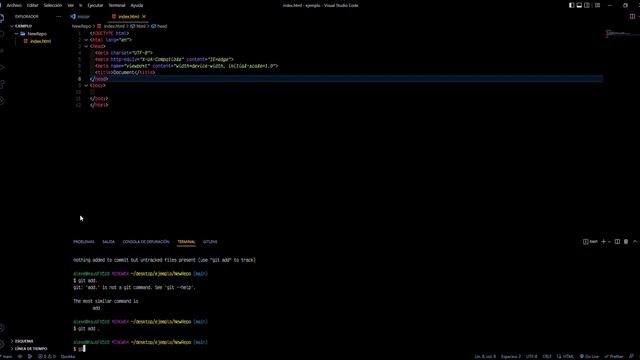Toggle secondary sidebar layout icon
This screenshot has height=360, width=640.
587,5
